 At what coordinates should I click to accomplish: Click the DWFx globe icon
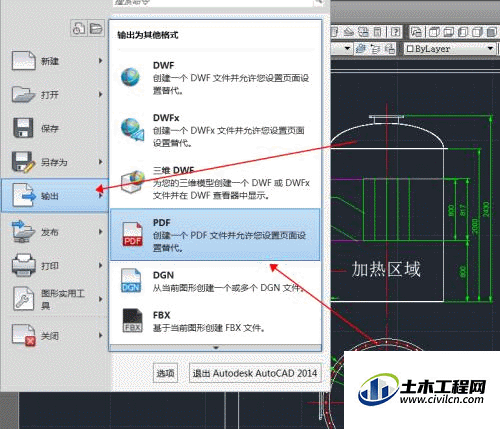(x=132, y=129)
